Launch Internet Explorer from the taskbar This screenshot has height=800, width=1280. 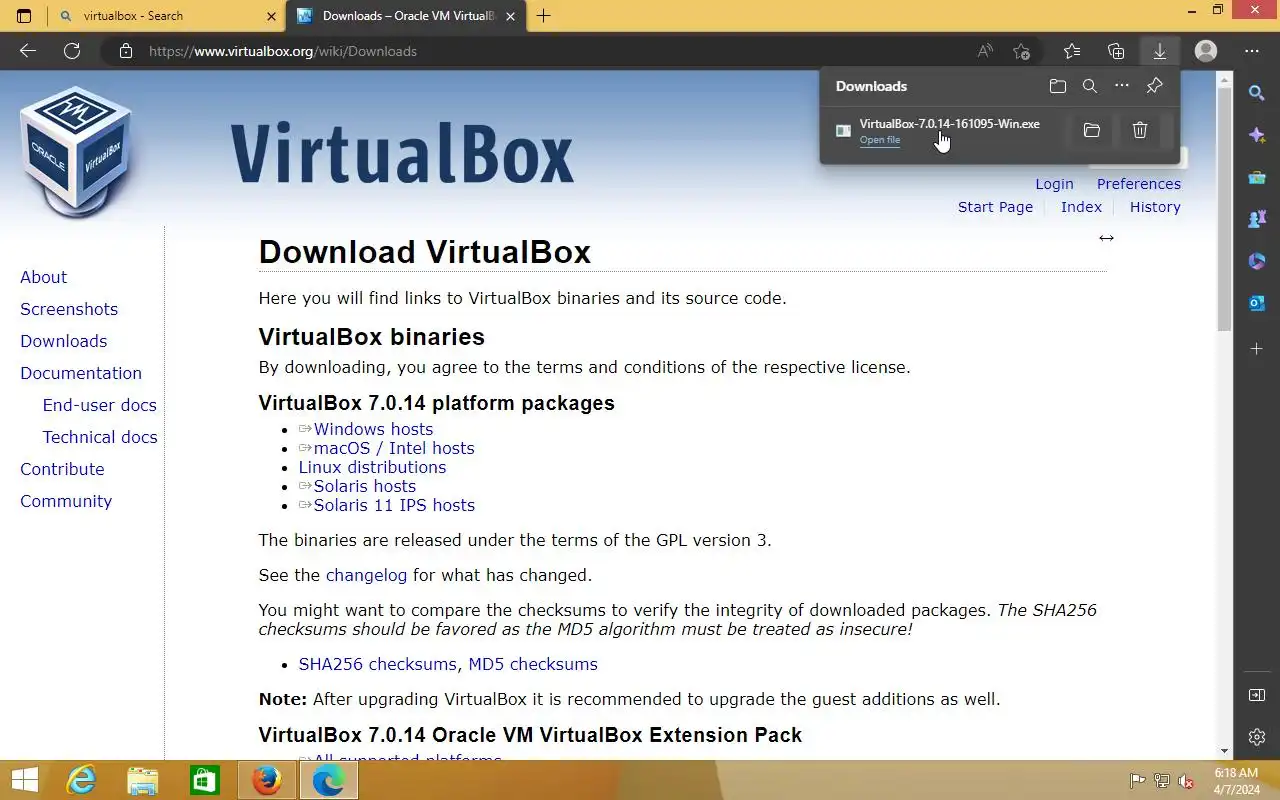[x=81, y=780]
